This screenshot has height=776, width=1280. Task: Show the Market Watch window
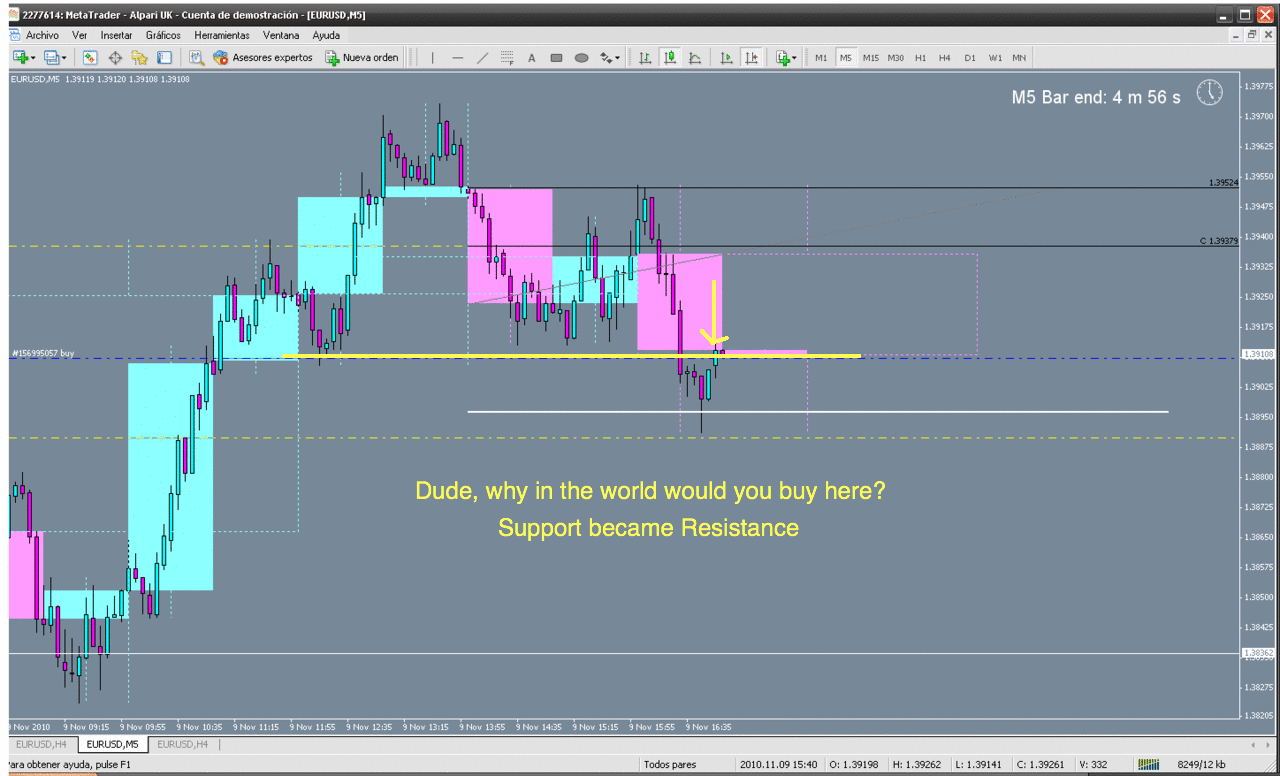pyautogui.click(x=90, y=58)
